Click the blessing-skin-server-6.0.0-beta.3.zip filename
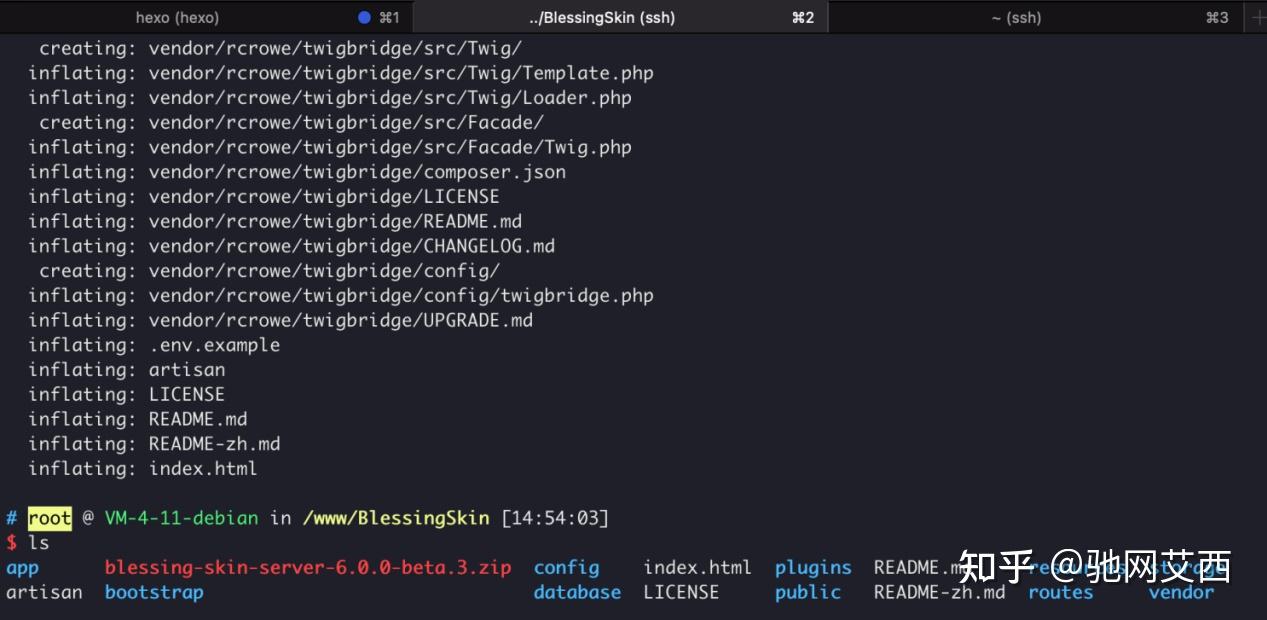Screen dimensions: 1267x620 coord(308,568)
